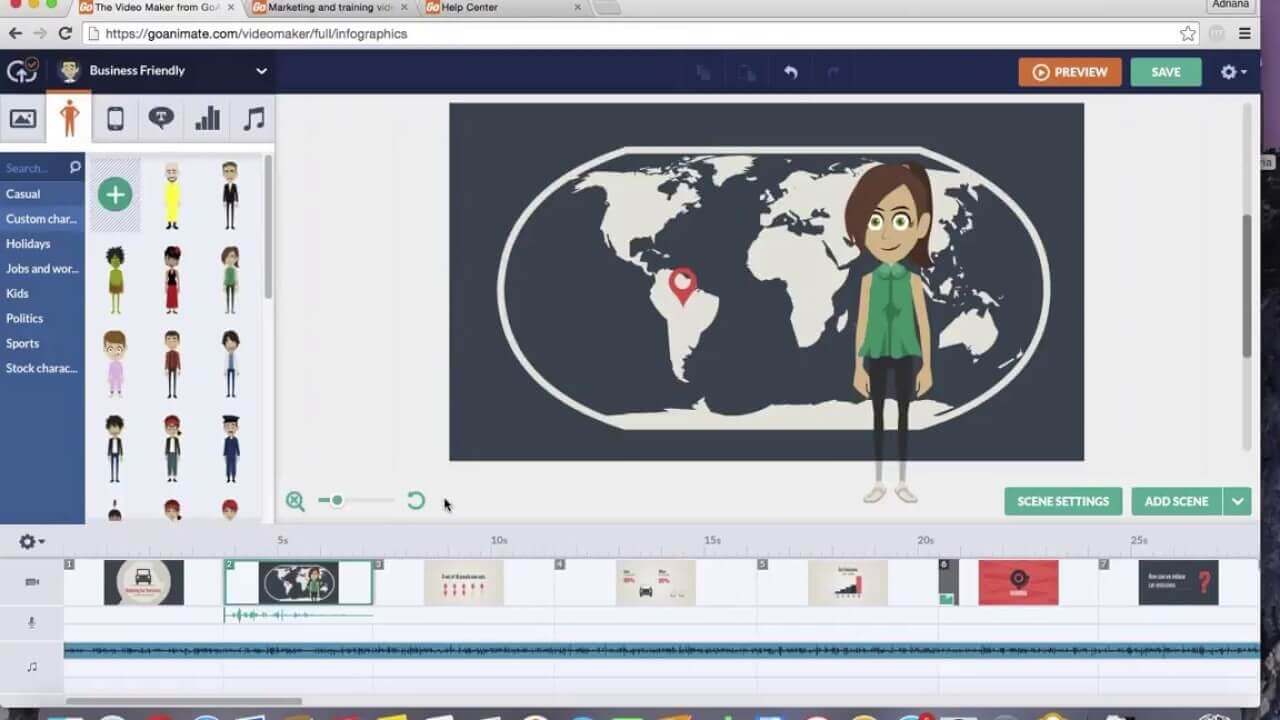Viewport: 1280px width, 720px height.
Task: Open the Text speech-bubble panel
Action: [x=160, y=118]
